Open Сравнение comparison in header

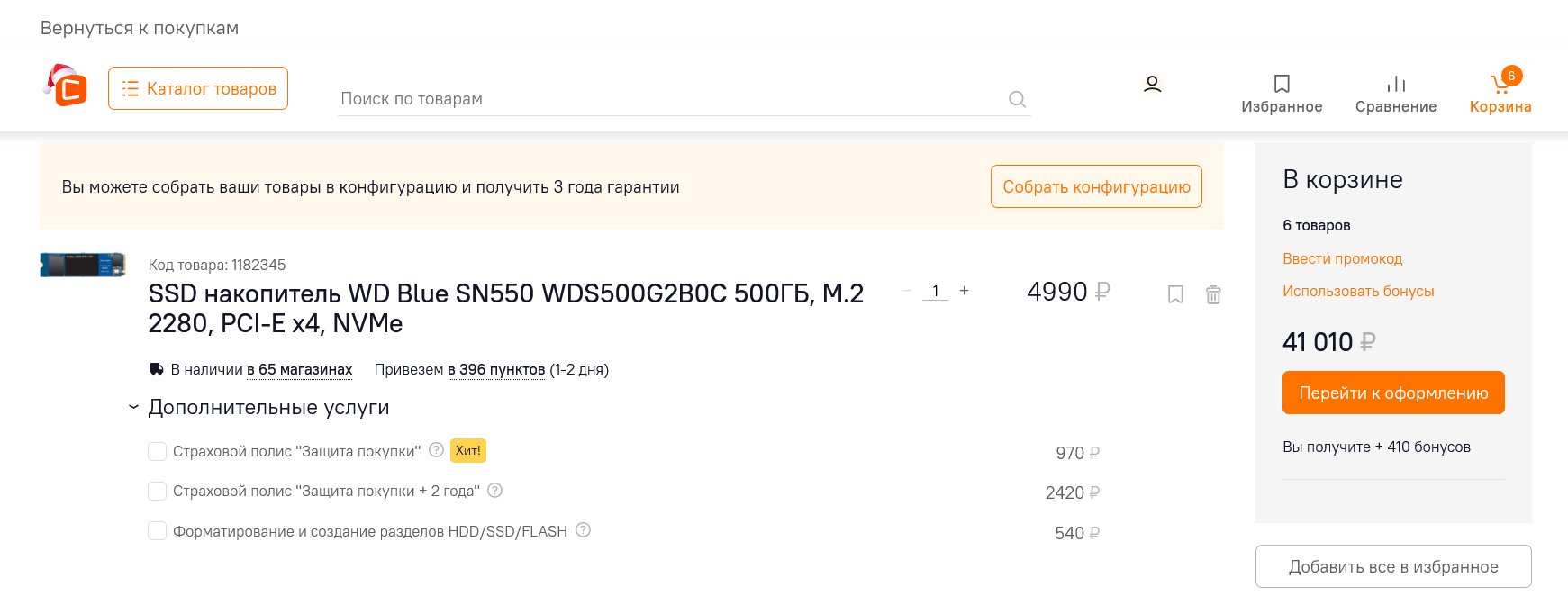coord(1395,94)
